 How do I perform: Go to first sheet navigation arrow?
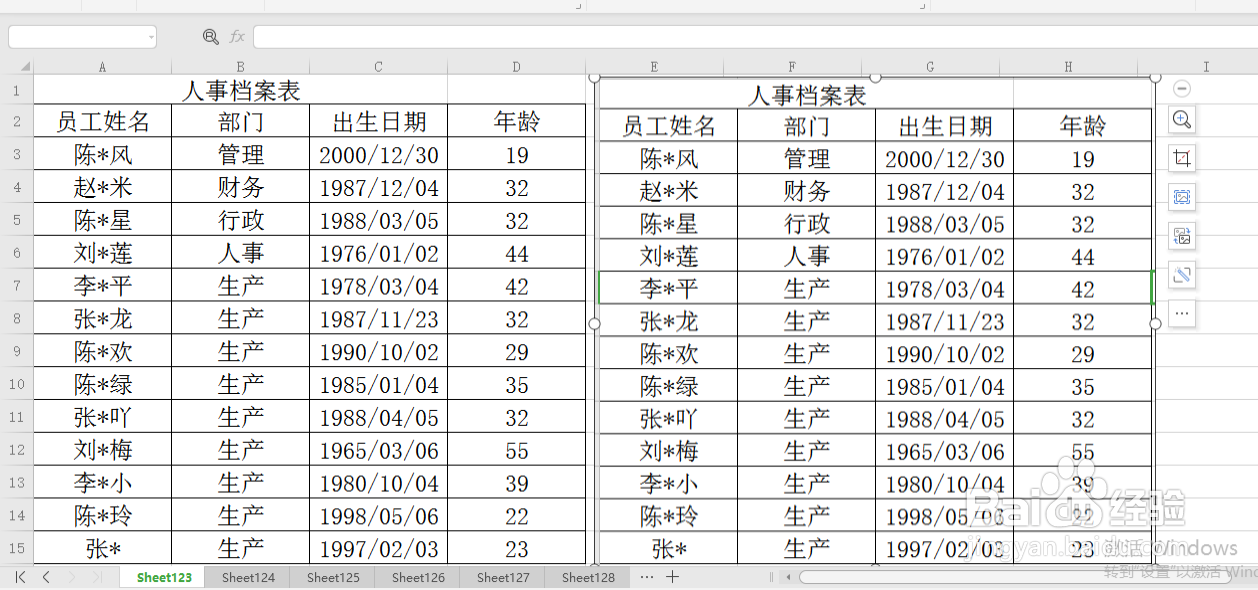(x=21, y=577)
